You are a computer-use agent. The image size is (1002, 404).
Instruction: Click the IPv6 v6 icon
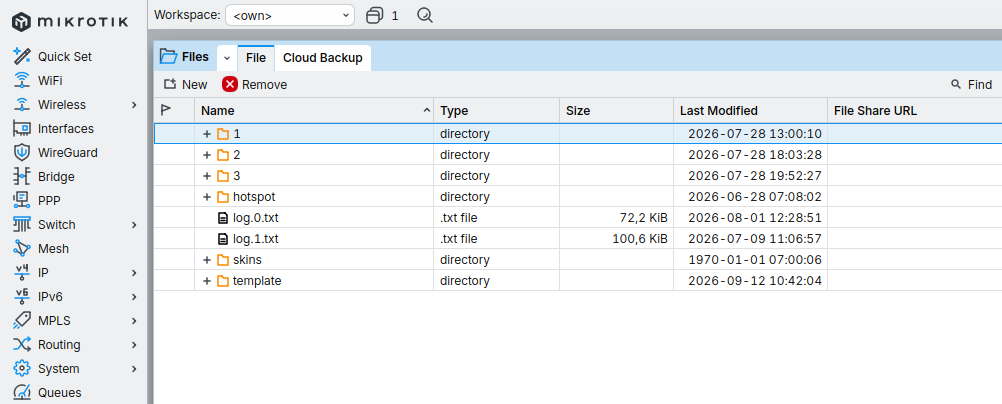[22, 297]
